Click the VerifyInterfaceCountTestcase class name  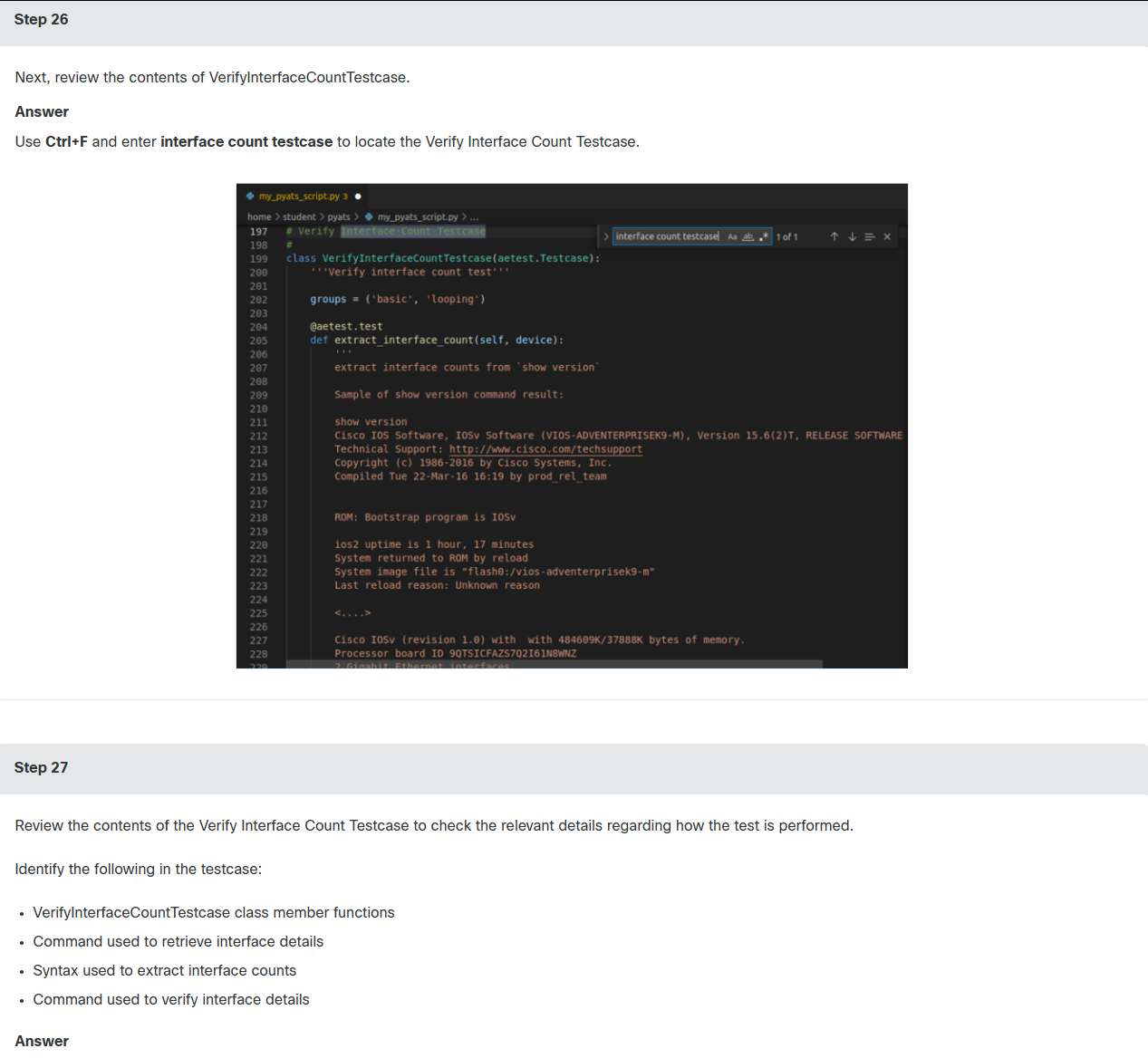pyautogui.click(x=407, y=258)
